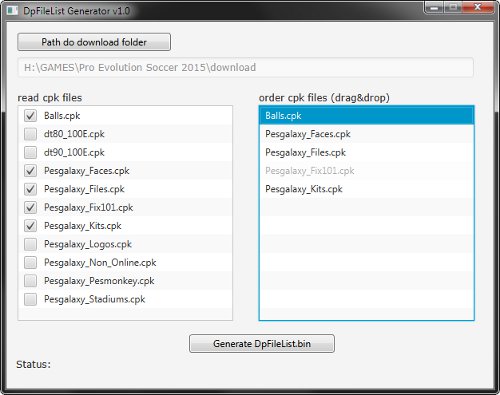This screenshot has width=500, height=395.
Task: Minimize the DpFileList Generator window
Action: 434,7
